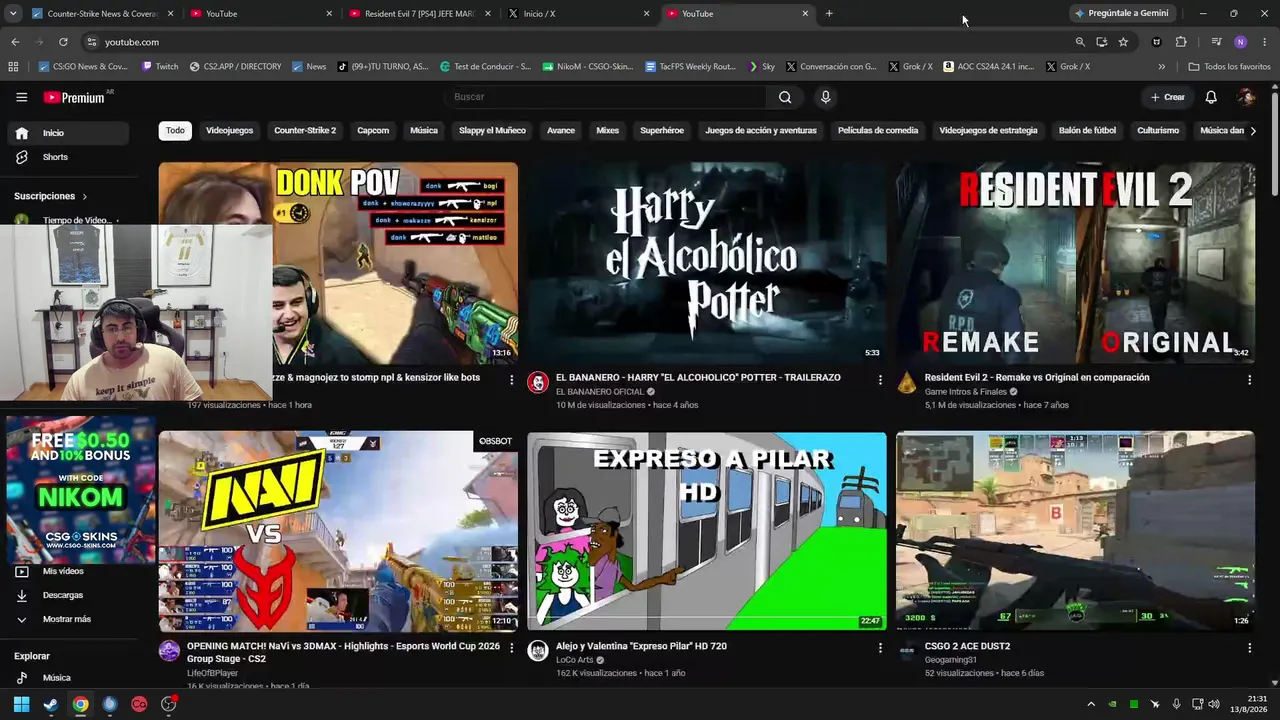1280x720 pixels.
Task: Play the Expreso a Pilar HD thumbnail
Action: 707,531
